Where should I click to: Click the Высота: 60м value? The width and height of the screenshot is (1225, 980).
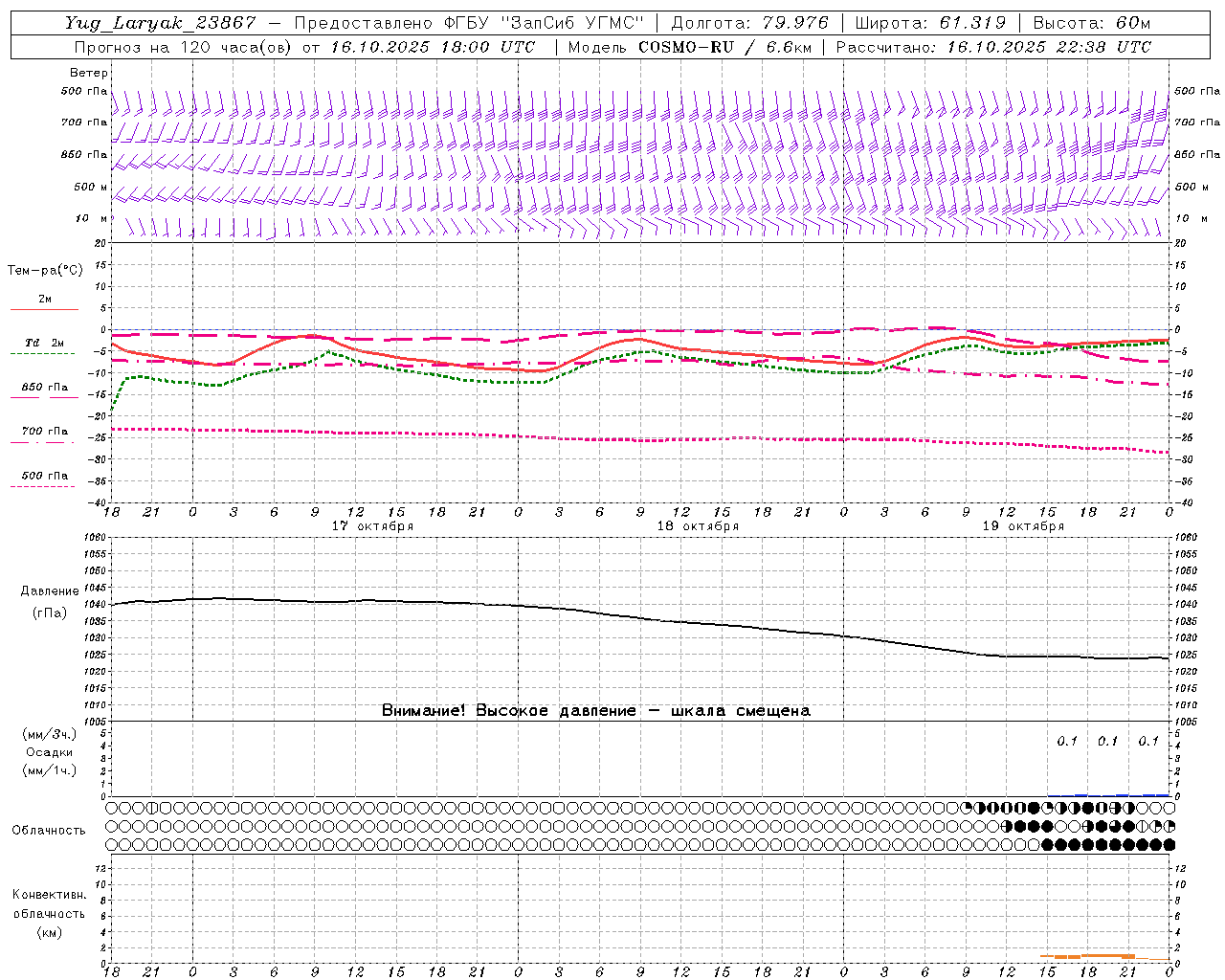pos(1092,24)
